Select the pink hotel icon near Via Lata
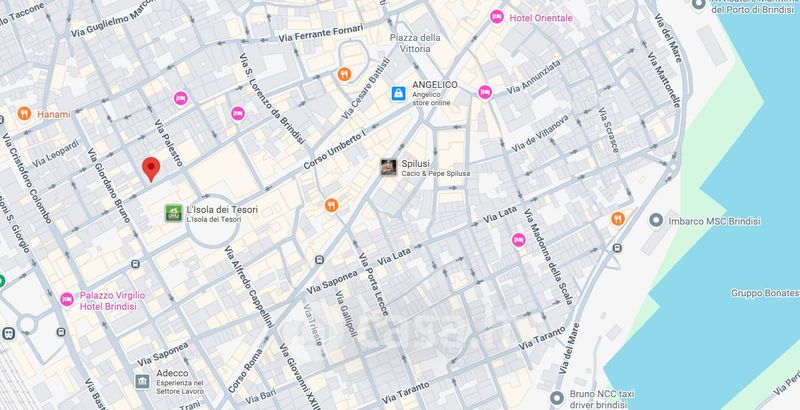The width and height of the screenshot is (800, 410). pyautogui.click(x=519, y=240)
